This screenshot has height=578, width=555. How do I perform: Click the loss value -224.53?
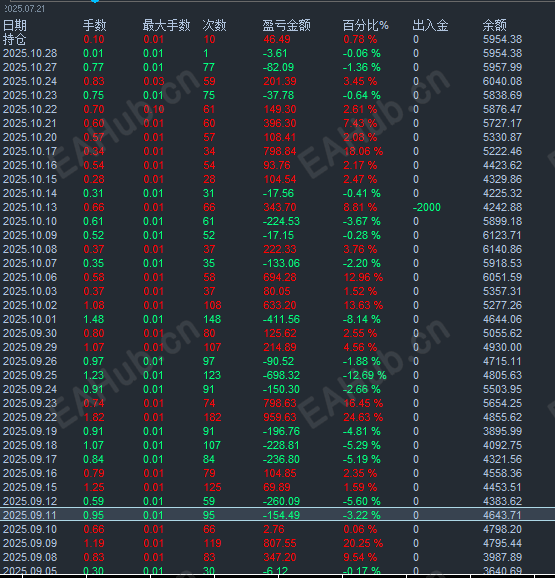tap(281, 222)
